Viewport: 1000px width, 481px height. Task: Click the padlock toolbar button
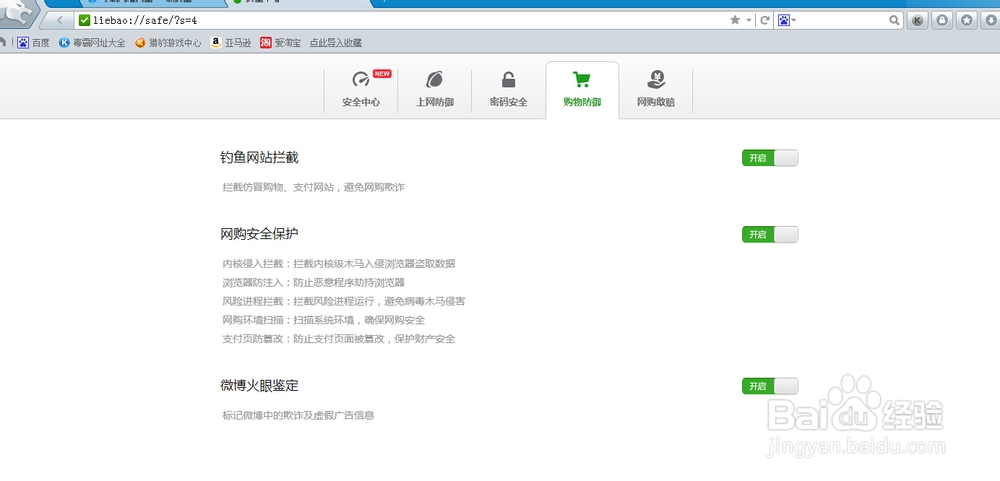942,21
